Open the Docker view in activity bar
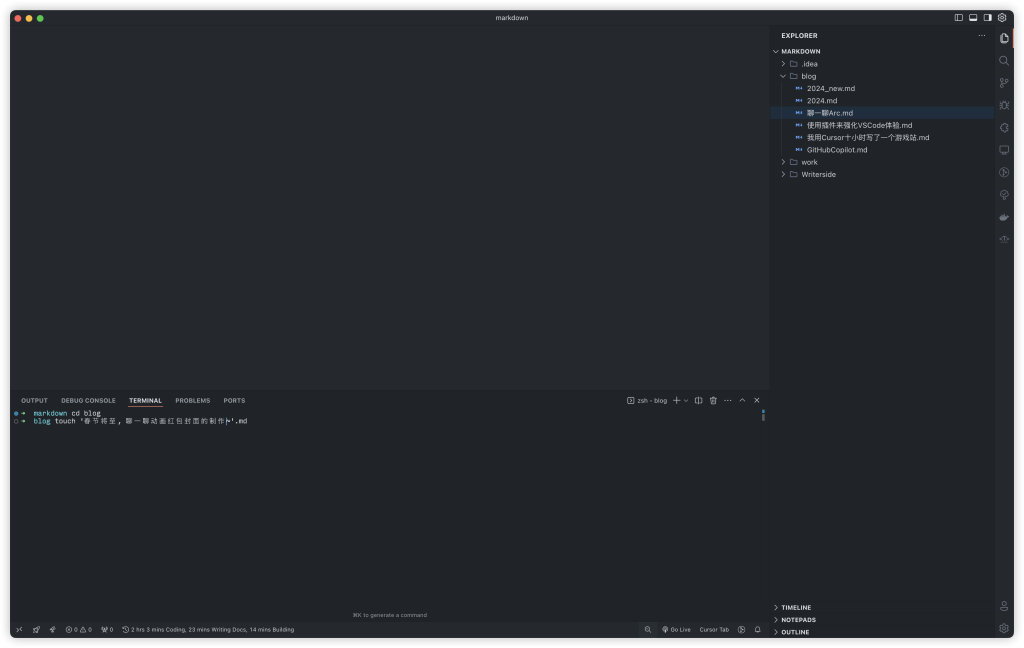The height and width of the screenshot is (648, 1024). (1004, 217)
